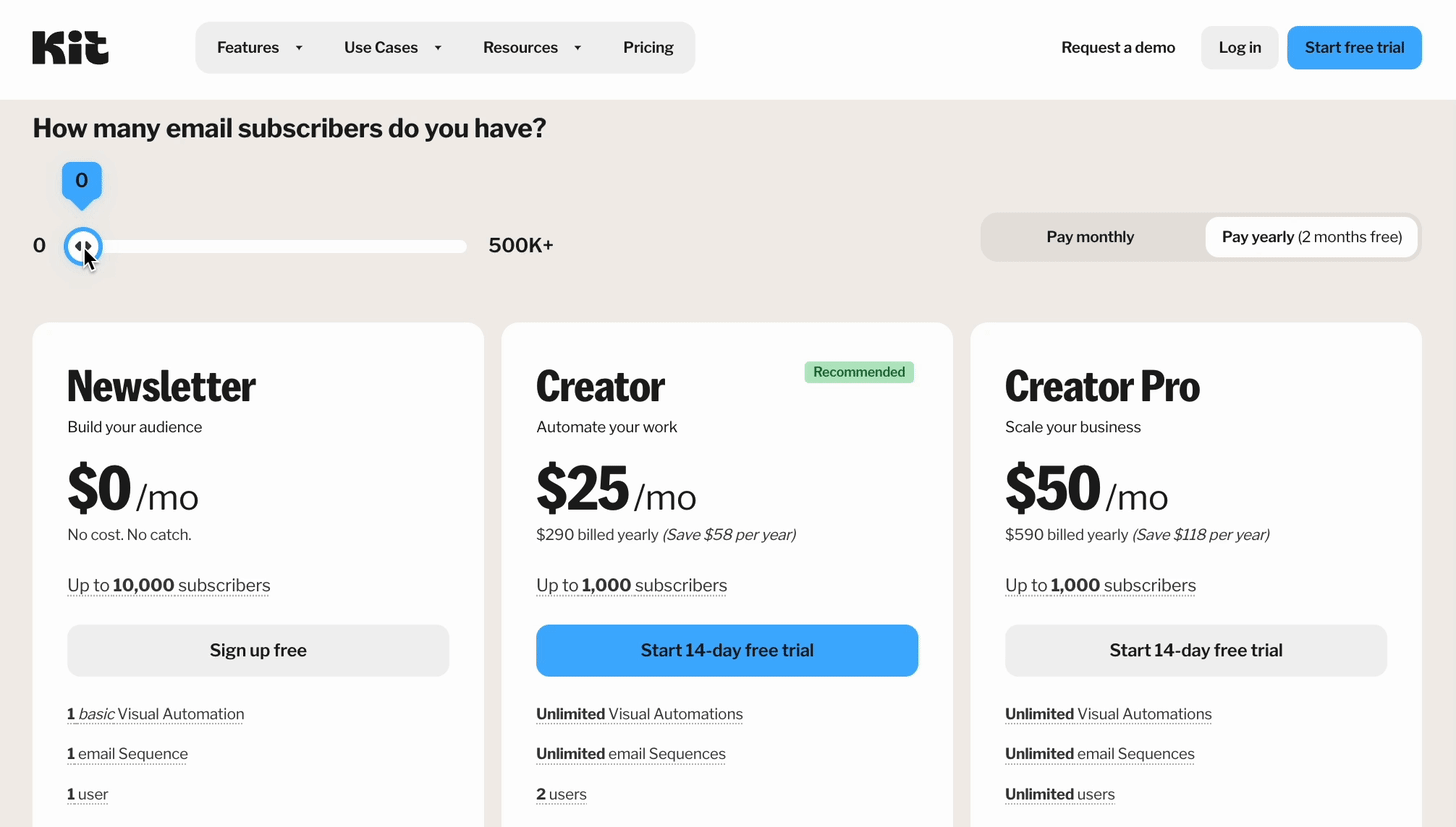
Task: Click the Creator Pro plan heading
Action: click(x=1102, y=386)
